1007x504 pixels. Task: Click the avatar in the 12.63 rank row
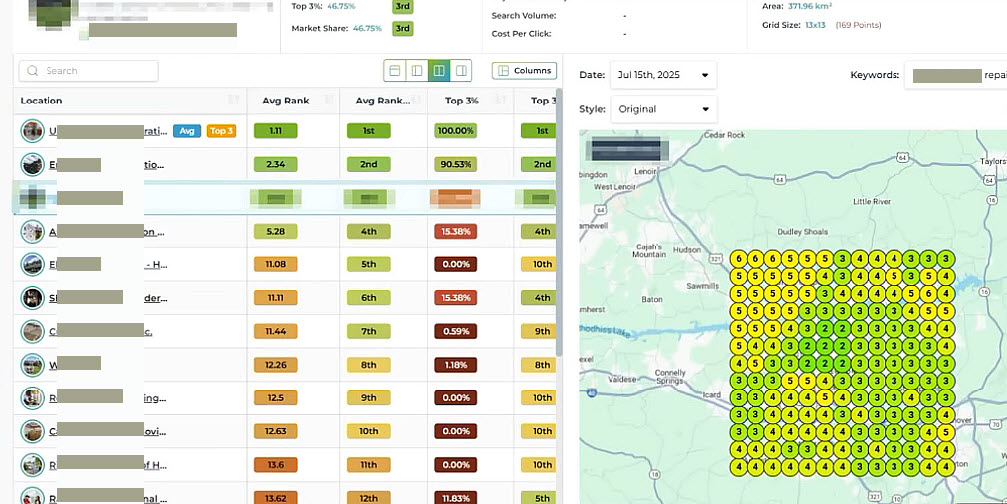click(x=32, y=431)
